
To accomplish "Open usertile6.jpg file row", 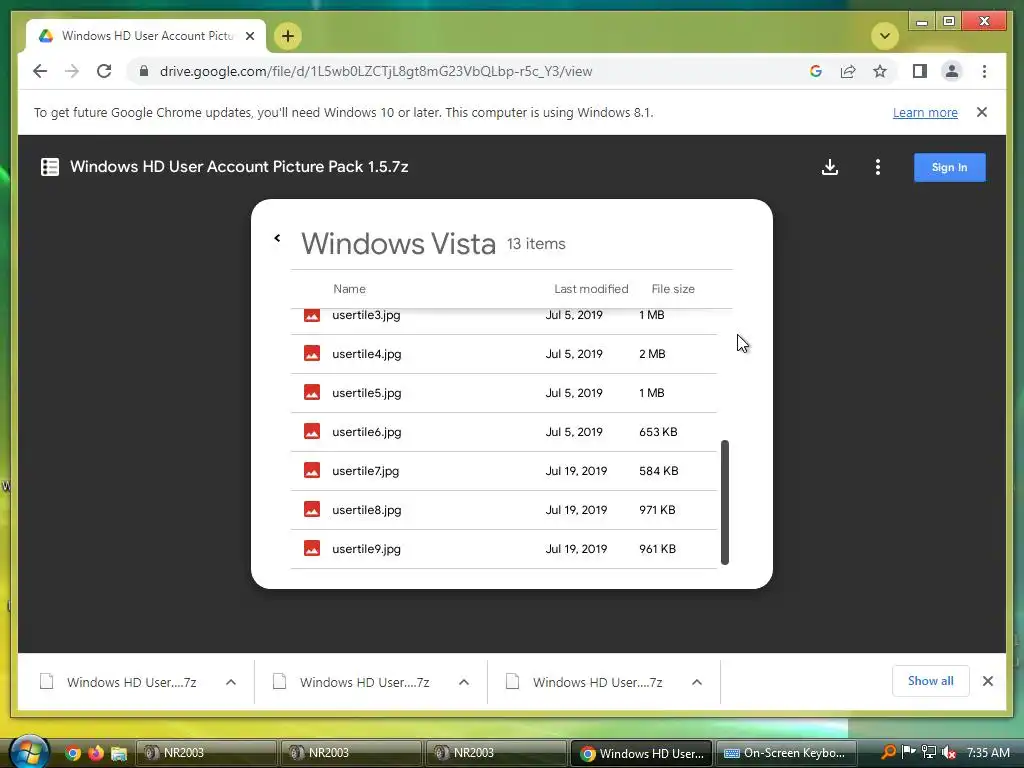I will [x=504, y=432].
